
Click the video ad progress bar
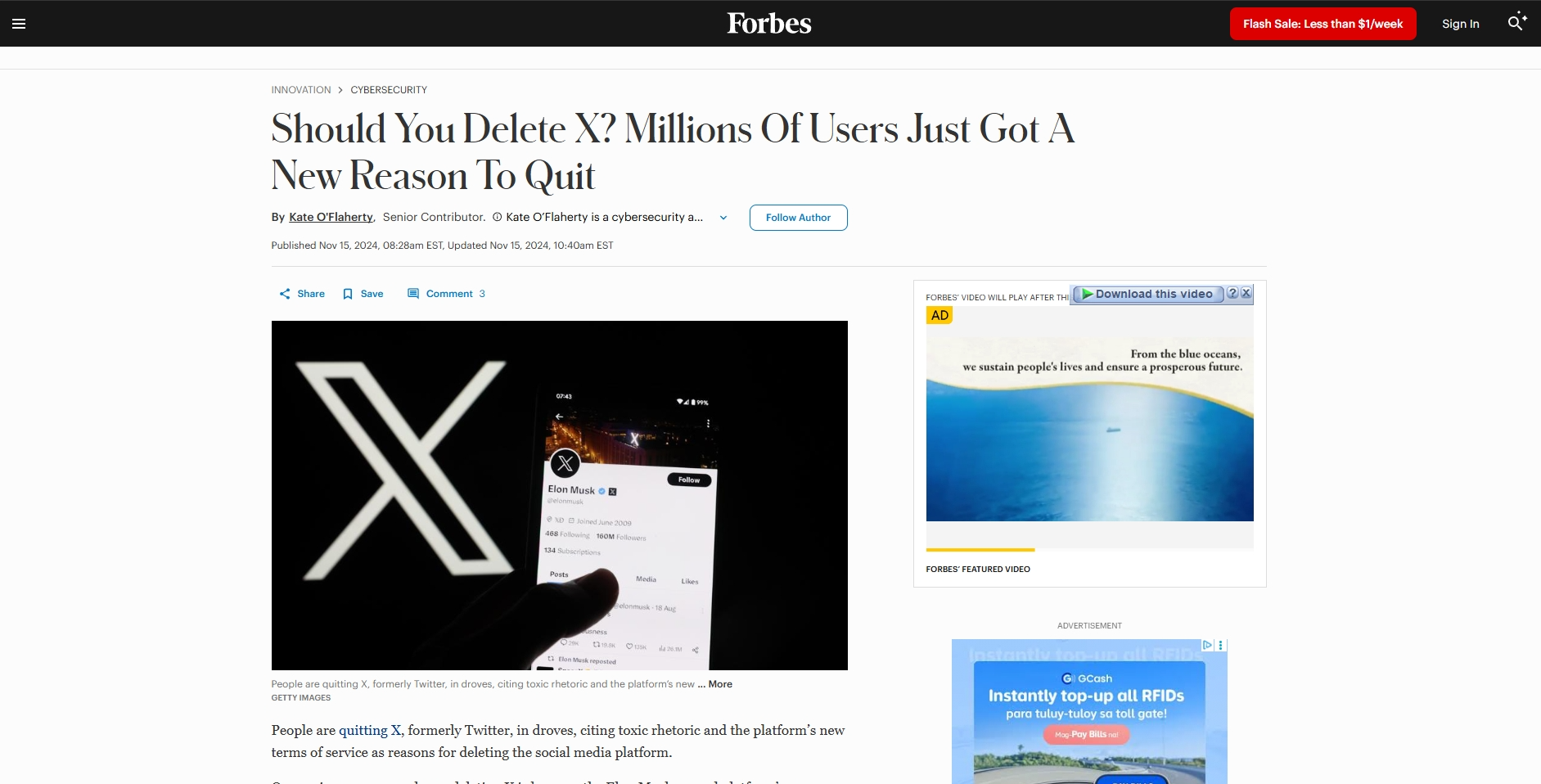click(x=1089, y=550)
